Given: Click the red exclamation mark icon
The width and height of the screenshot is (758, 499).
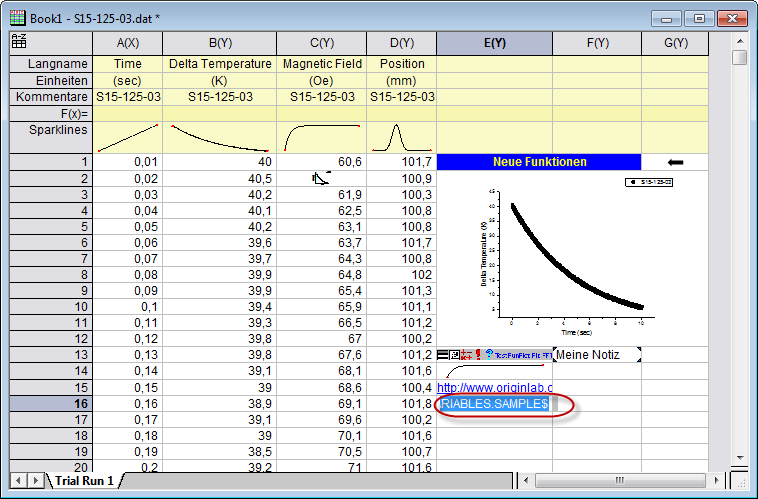Looking at the screenshot, I should 478,355.
